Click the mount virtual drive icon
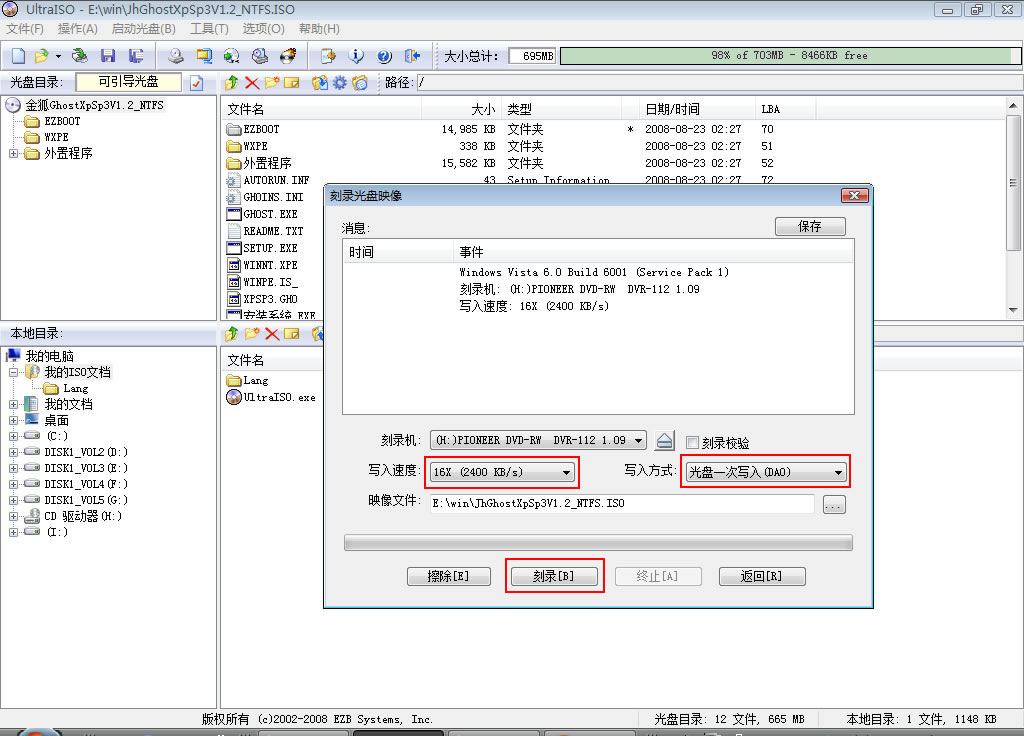This screenshot has width=1024, height=736. pos(260,56)
